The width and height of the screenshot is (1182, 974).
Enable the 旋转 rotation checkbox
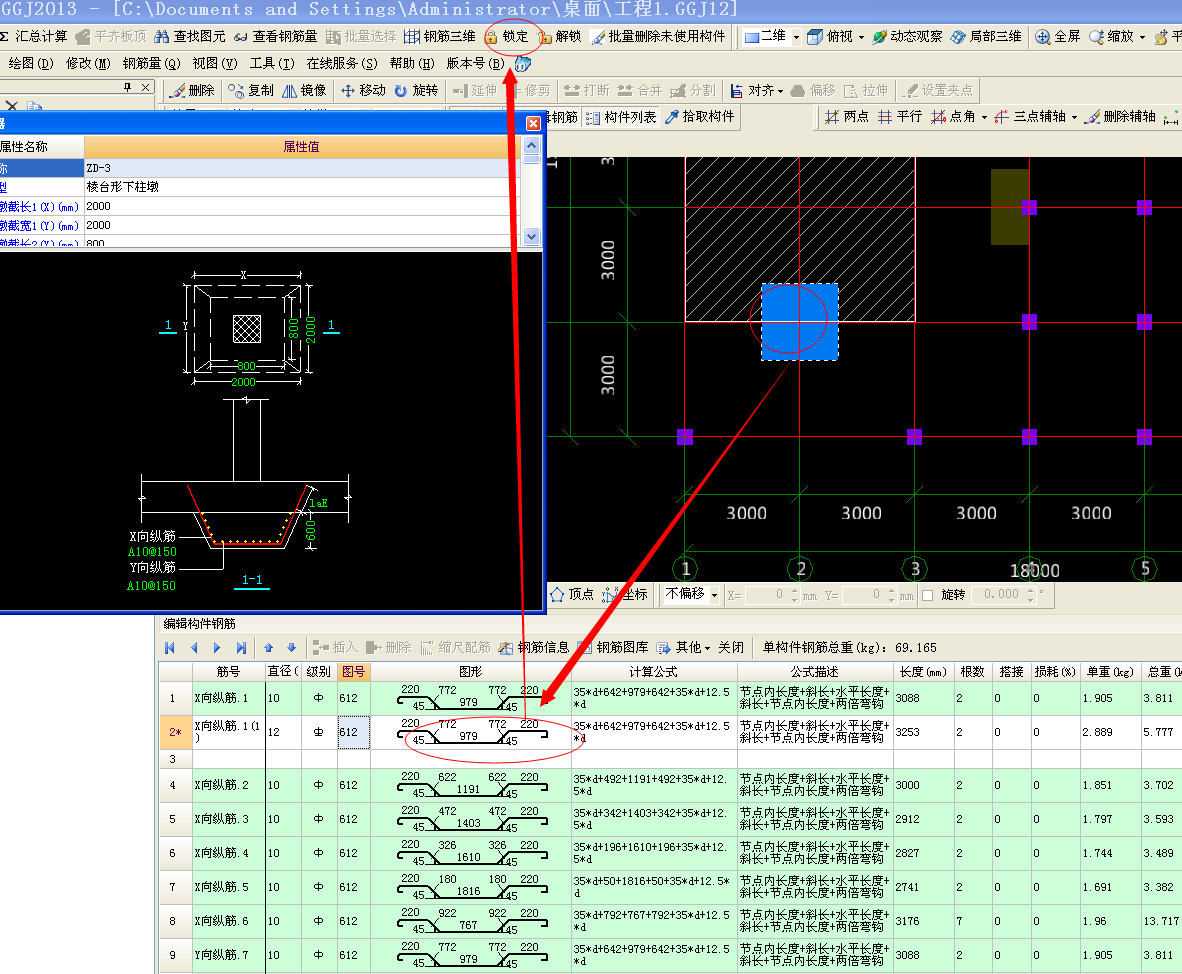point(927,596)
